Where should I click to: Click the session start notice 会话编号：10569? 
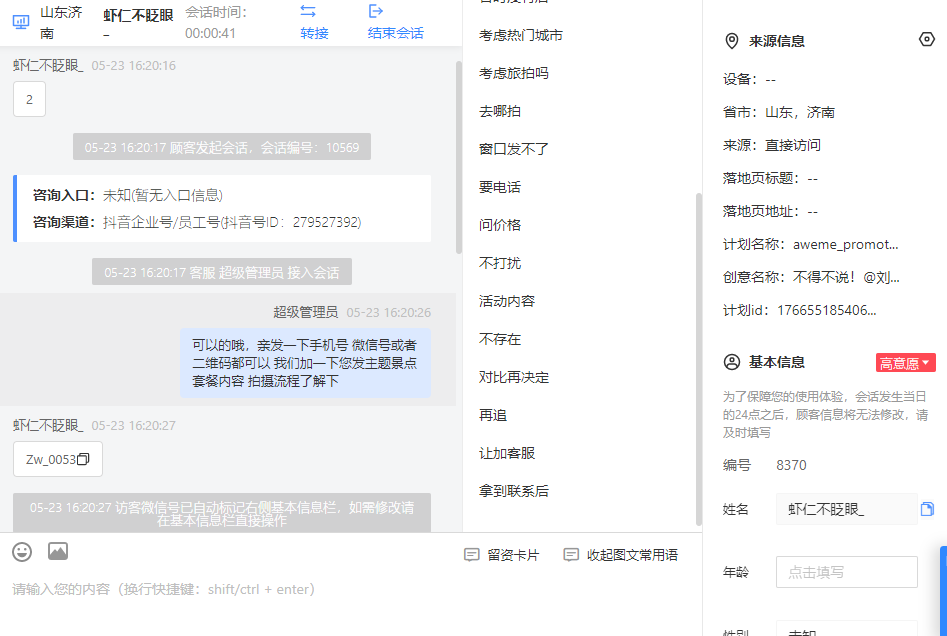click(x=222, y=147)
